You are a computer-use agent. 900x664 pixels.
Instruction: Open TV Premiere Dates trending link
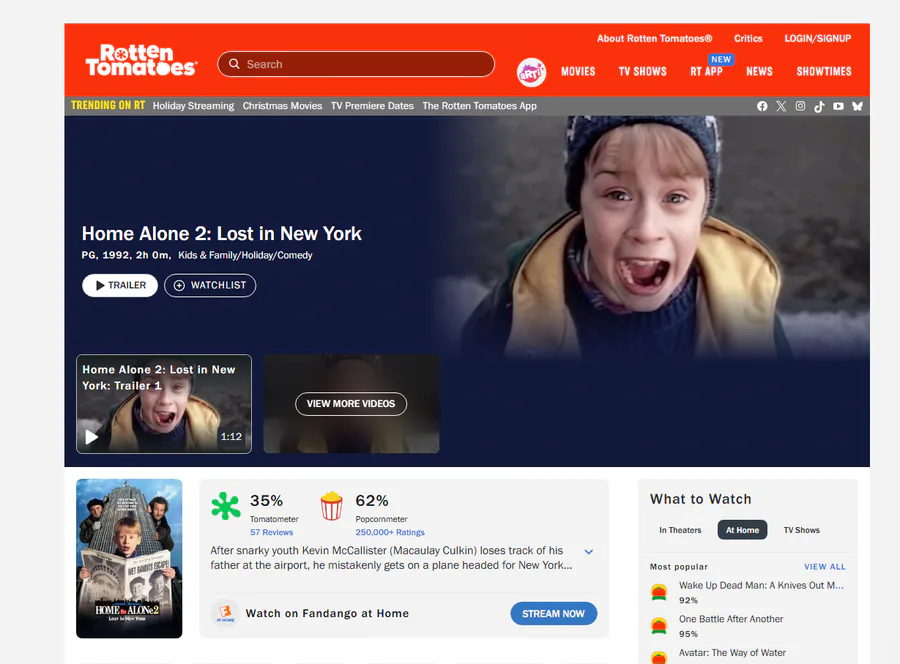point(372,106)
